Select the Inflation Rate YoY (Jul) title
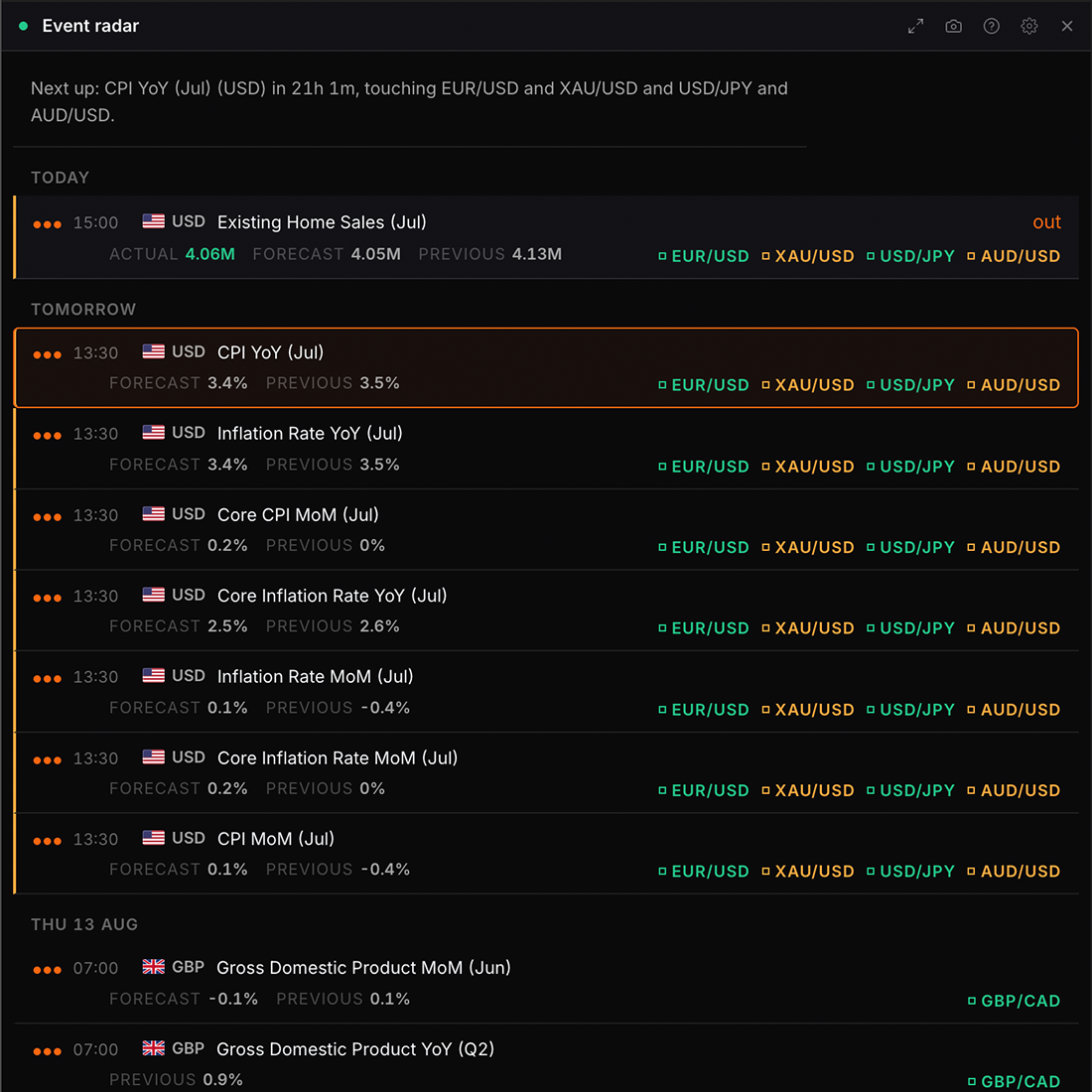Screen dimensions: 1092x1092 (x=310, y=433)
